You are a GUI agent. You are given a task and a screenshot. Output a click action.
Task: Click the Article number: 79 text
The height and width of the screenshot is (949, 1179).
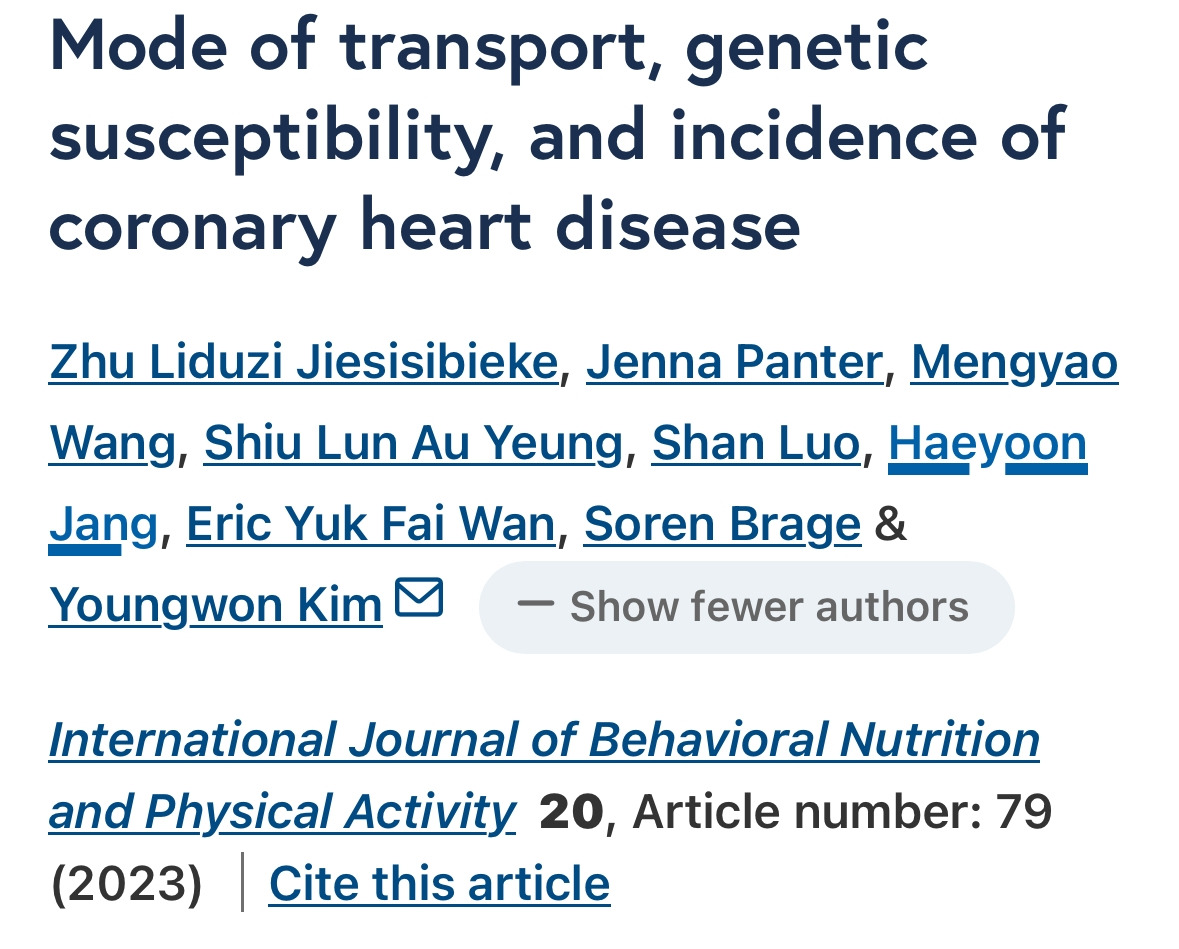(x=842, y=812)
